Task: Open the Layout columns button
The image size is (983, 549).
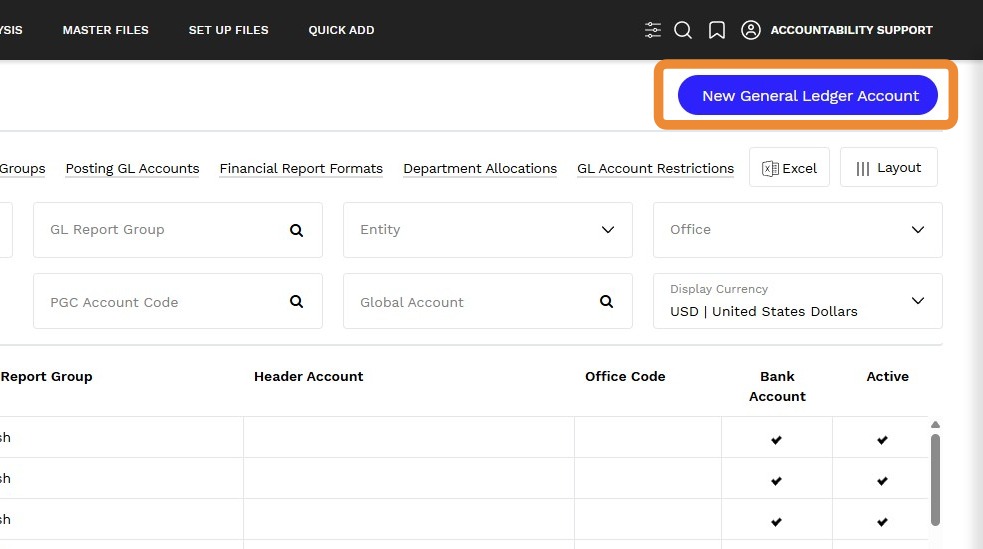Action: coord(888,168)
